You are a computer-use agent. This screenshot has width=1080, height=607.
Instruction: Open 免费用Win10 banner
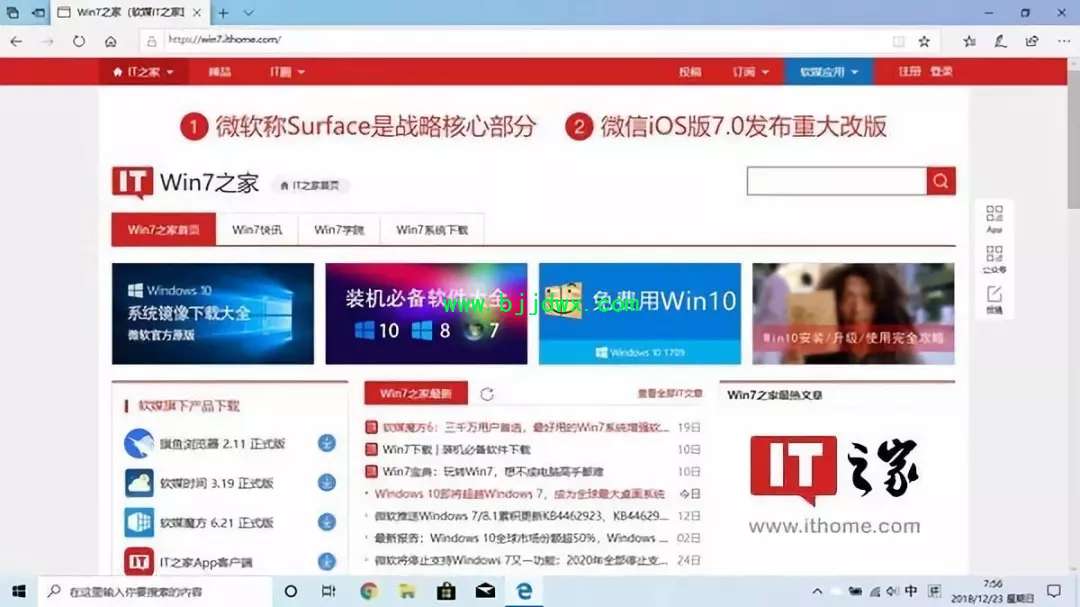[640, 313]
